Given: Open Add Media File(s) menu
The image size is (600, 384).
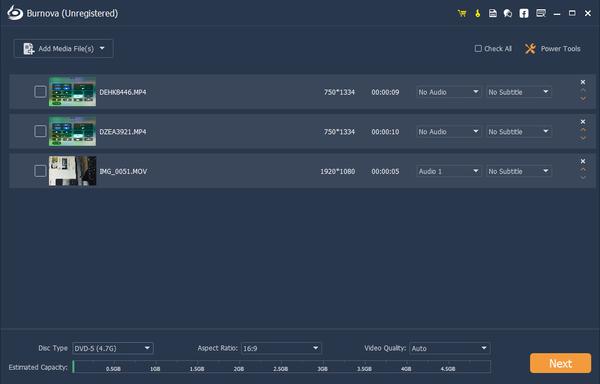Looking at the screenshot, I should (64, 49).
